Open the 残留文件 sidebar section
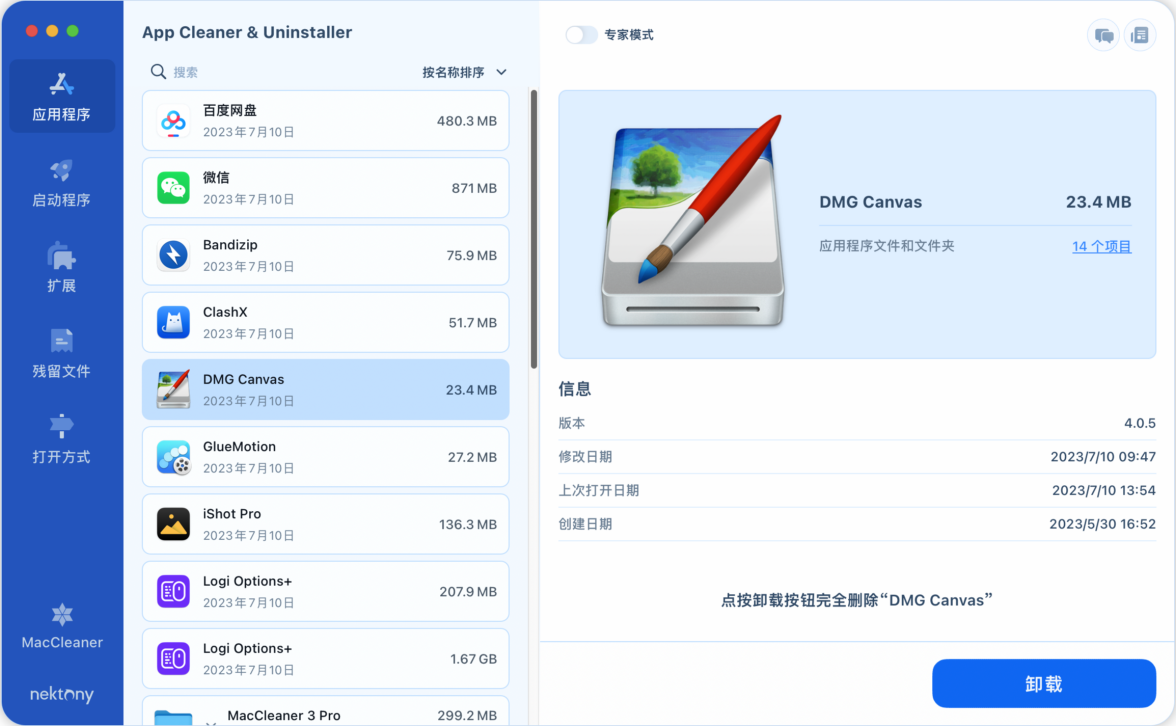Image resolution: width=1176 pixels, height=726 pixels. click(62, 353)
